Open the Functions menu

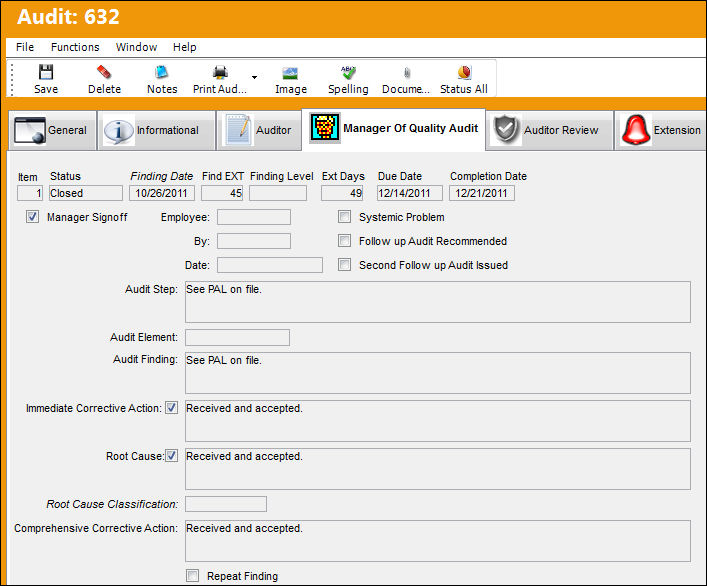75,47
